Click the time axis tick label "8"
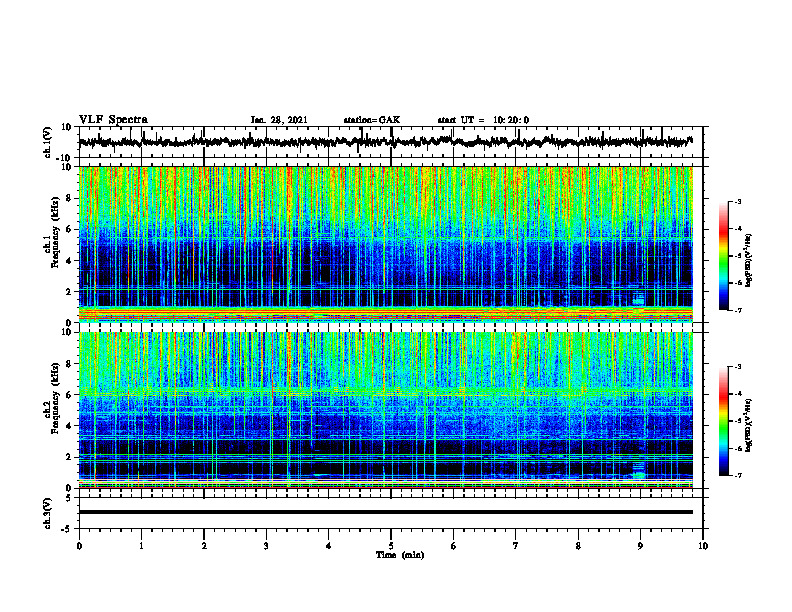 (578, 546)
